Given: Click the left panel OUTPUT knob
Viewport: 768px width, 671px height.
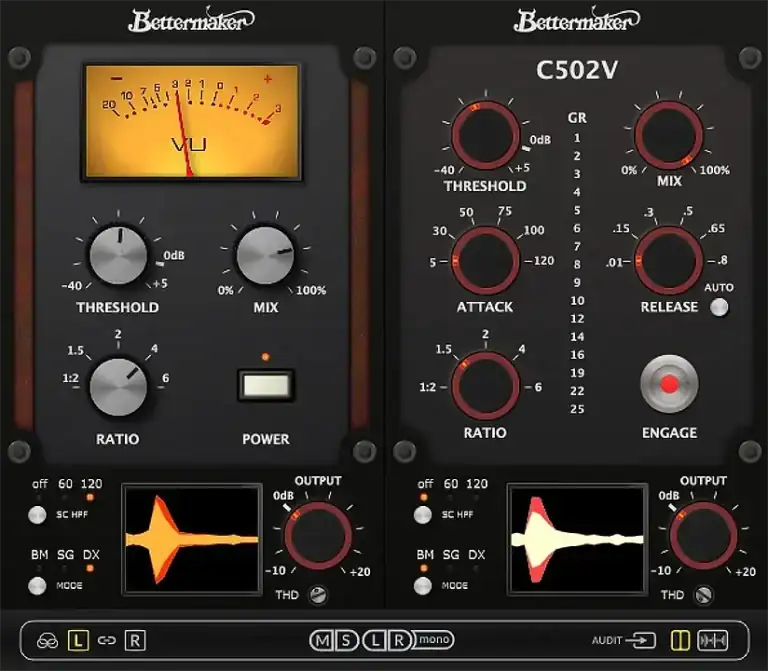Looking at the screenshot, I should pyautogui.click(x=318, y=535).
